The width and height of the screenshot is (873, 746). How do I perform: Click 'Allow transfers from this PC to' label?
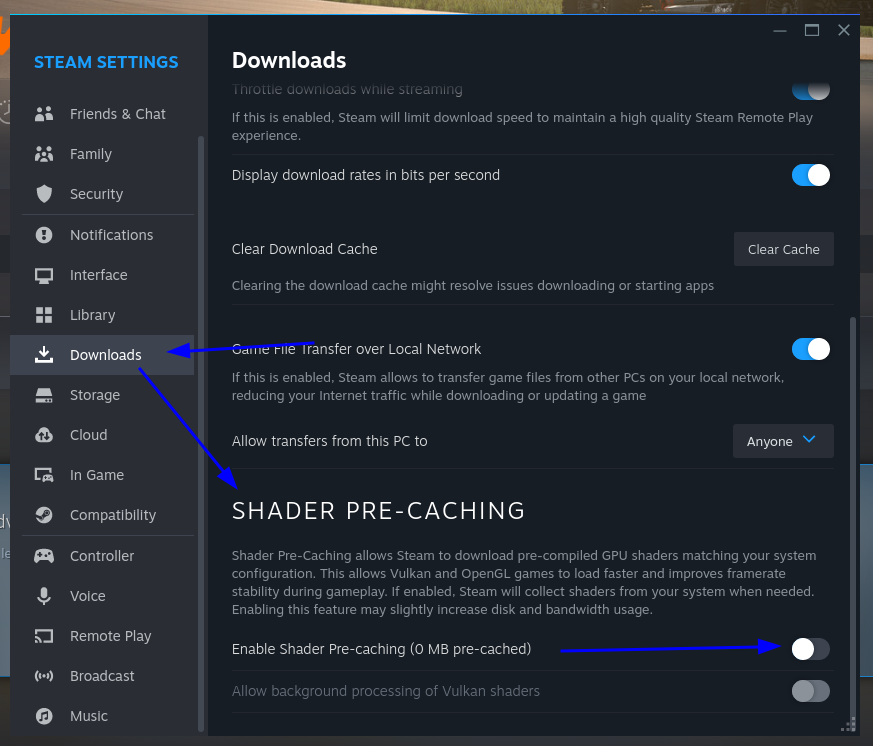pyautogui.click(x=330, y=441)
